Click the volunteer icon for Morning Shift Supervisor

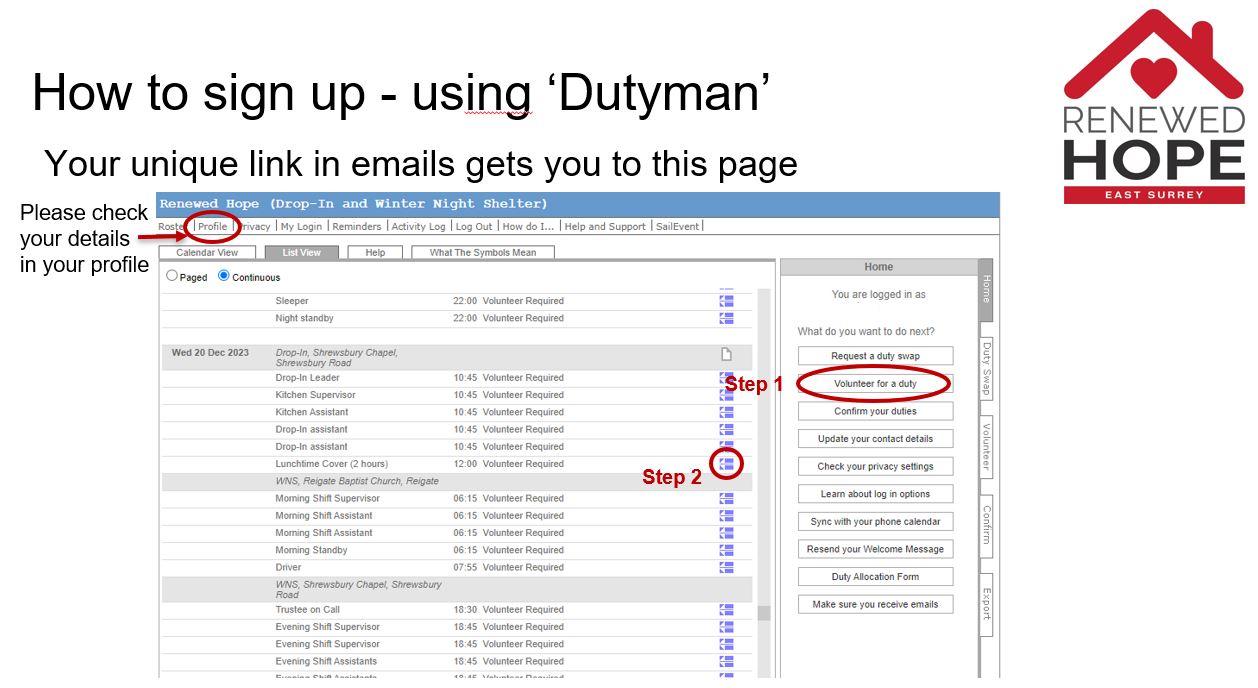(727, 498)
